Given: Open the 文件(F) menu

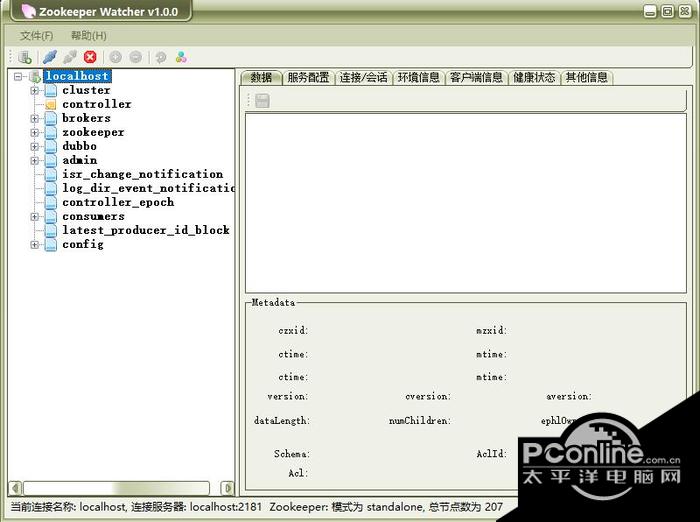Looking at the screenshot, I should click(37, 36).
